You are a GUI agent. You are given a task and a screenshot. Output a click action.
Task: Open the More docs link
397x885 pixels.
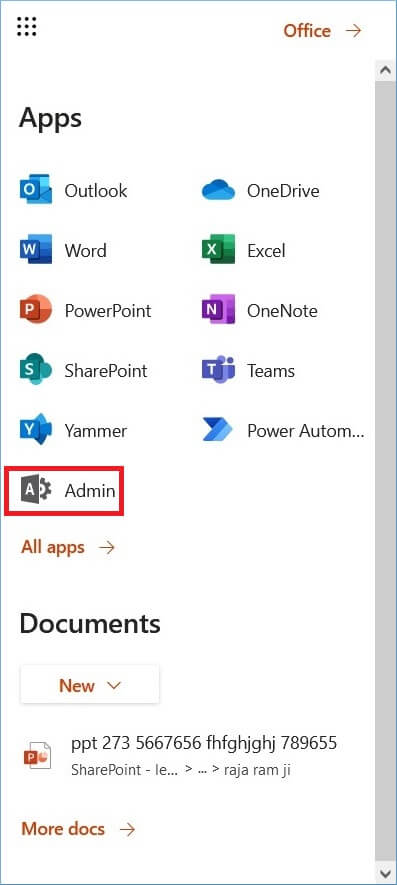(x=78, y=829)
